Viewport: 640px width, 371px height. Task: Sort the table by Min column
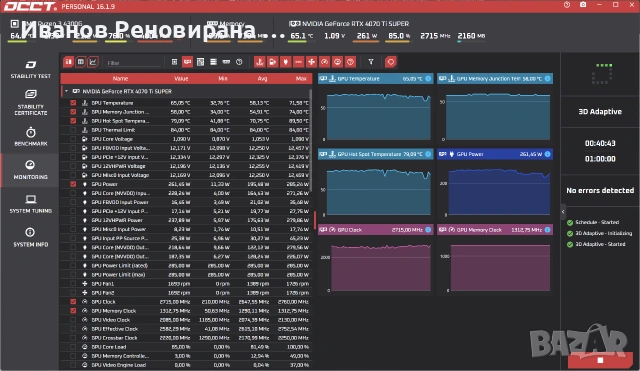pos(223,78)
